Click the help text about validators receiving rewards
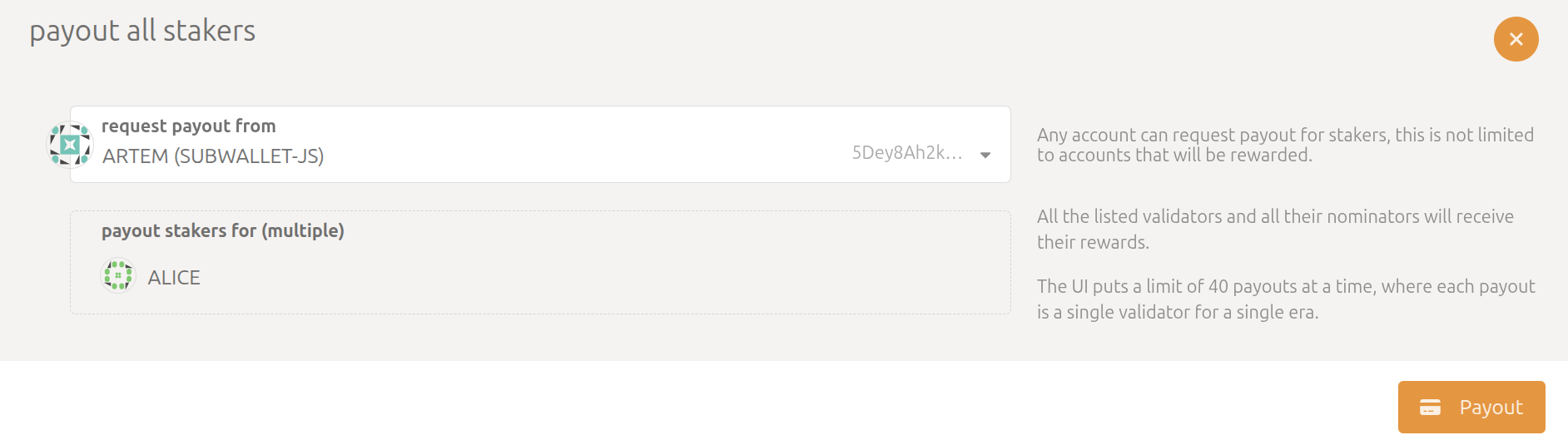The image size is (1568, 445). point(1274,229)
